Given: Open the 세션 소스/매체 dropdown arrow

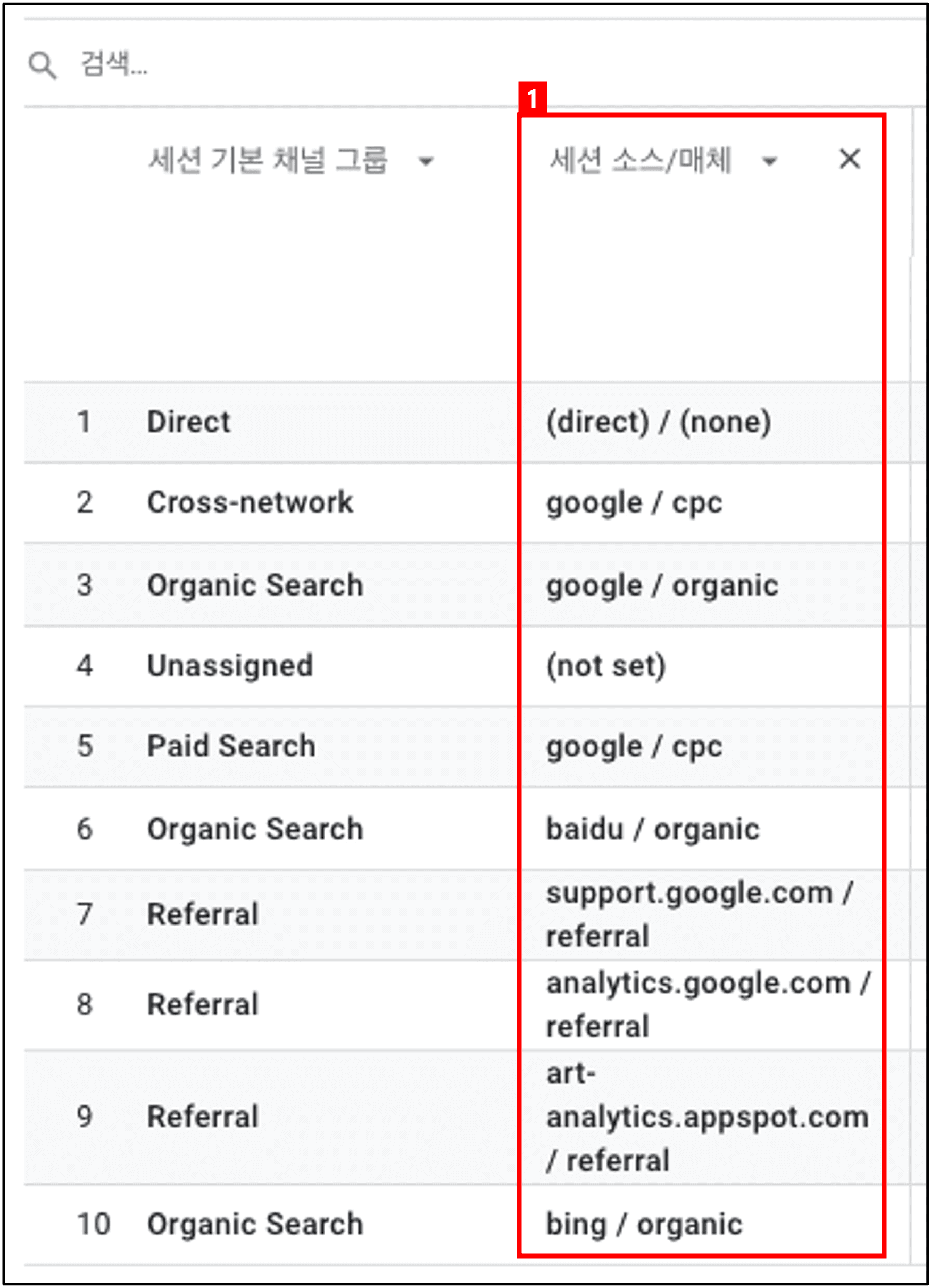Looking at the screenshot, I should click(x=769, y=161).
